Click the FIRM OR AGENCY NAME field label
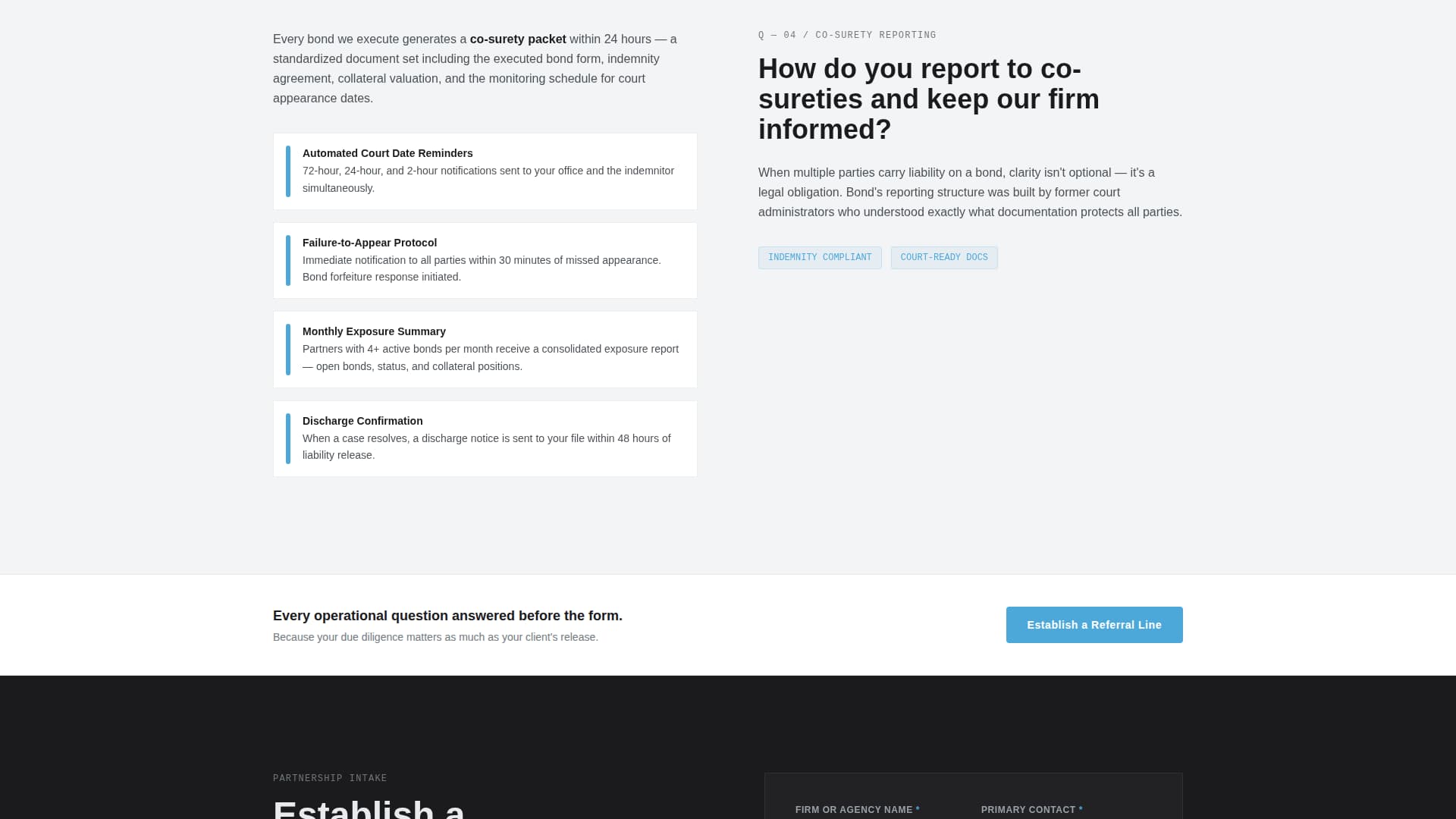1456x819 pixels. point(857,810)
